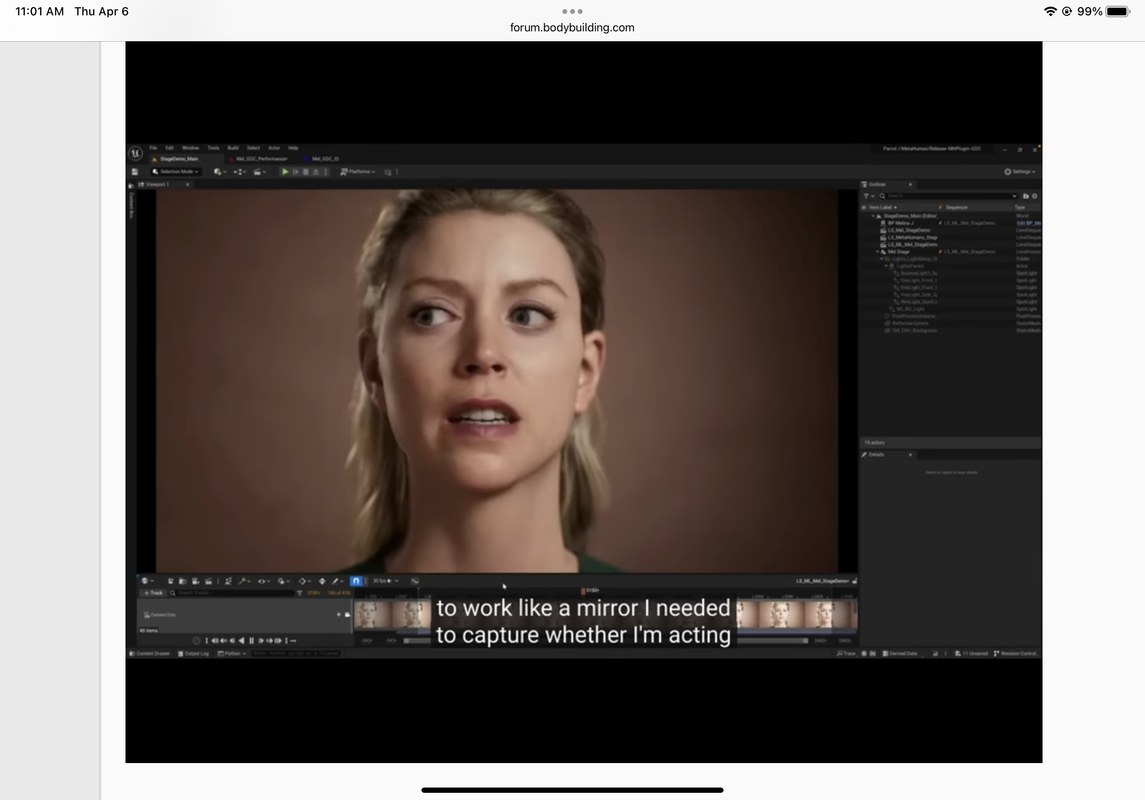Click the Stop square in play toolbar
1145x800 pixels.
click(306, 172)
